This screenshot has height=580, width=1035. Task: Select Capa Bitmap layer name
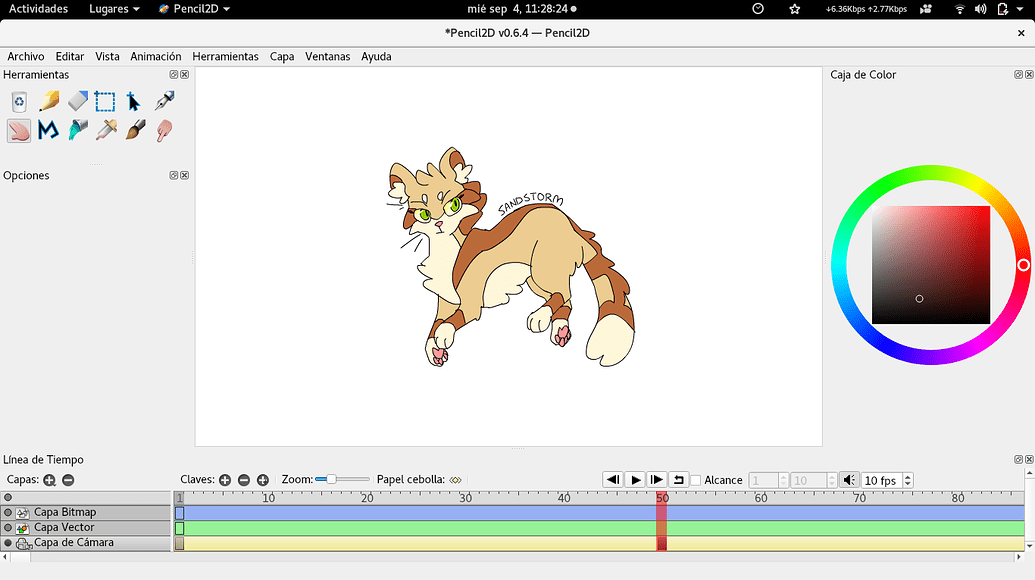click(65, 512)
